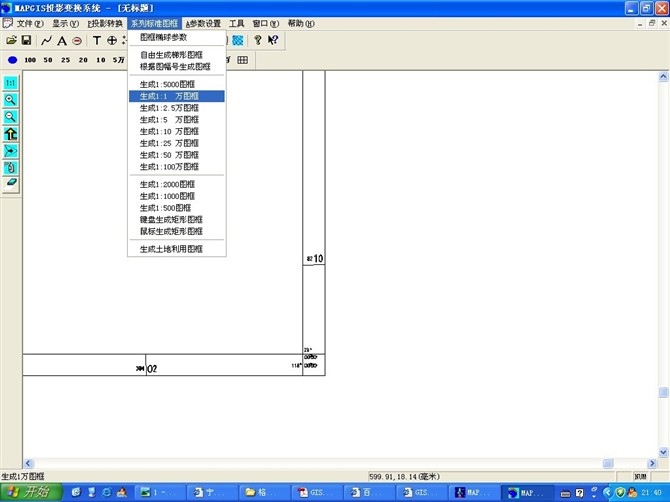This screenshot has height=502, width=670.
Task: Click the horizontal scrollbar thumb
Action: [608, 463]
